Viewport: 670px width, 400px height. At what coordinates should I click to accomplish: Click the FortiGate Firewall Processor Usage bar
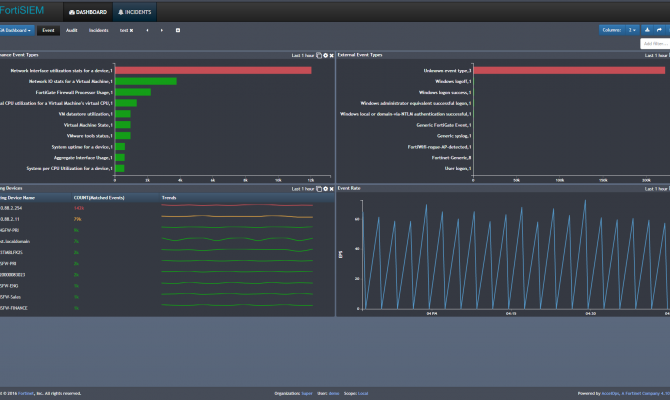click(133, 92)
